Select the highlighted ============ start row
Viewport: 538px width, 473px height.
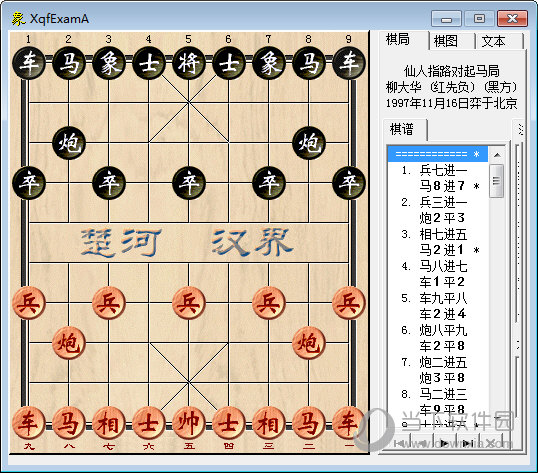click(437, 154)
